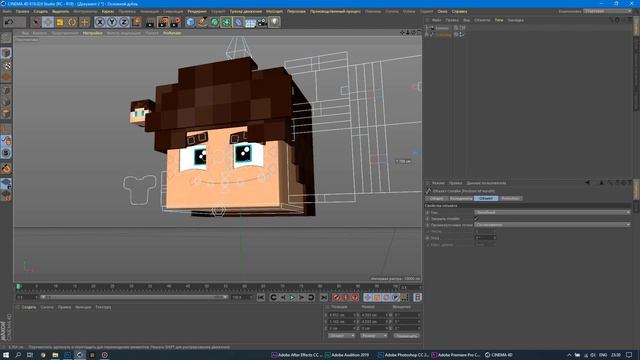This screenshot has width=640, height=360.
Task: Switch to the Объект attribute tab
Action: pos(486,198)
